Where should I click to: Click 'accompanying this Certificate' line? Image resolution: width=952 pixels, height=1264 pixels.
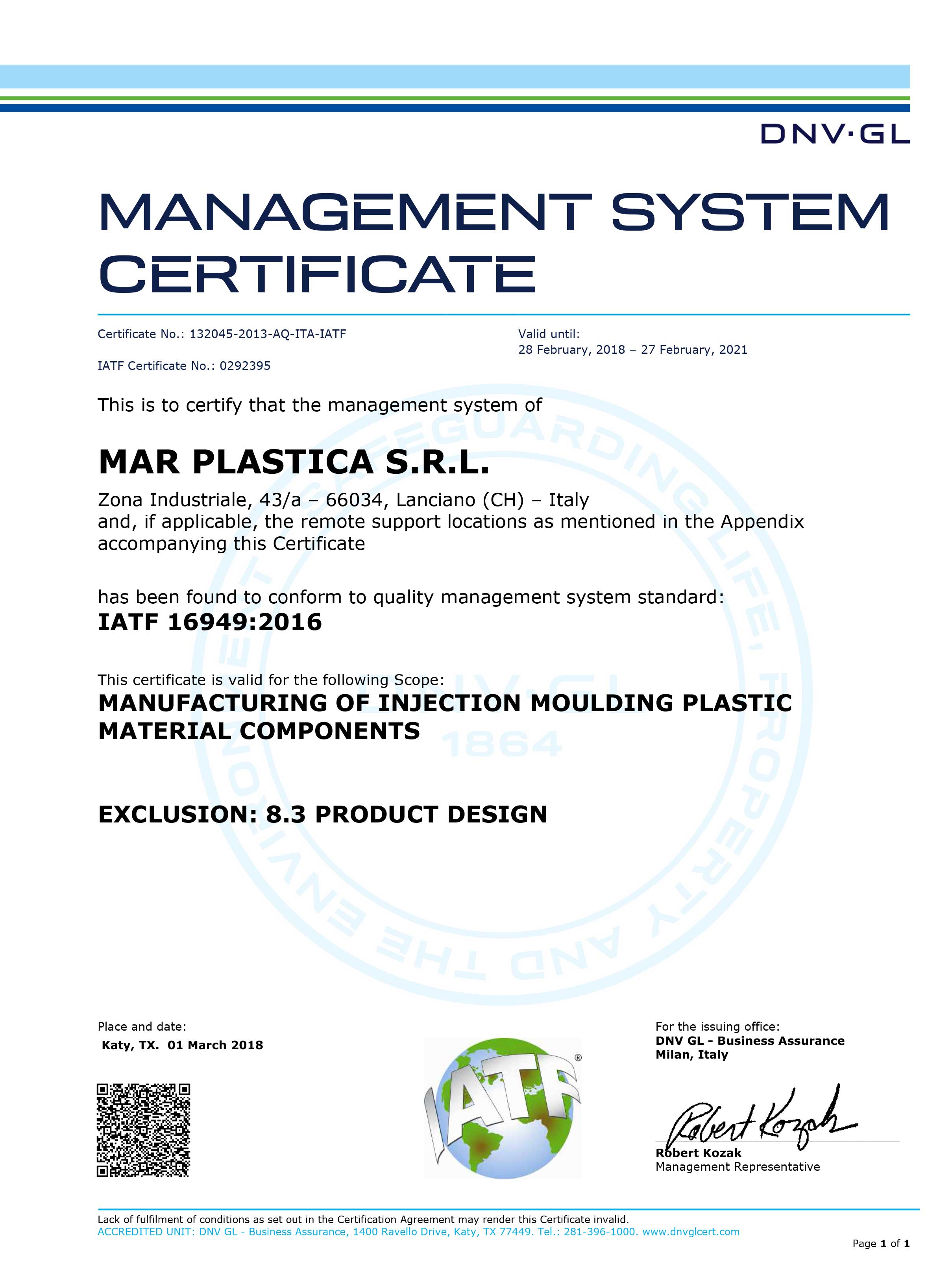(231, 543)
